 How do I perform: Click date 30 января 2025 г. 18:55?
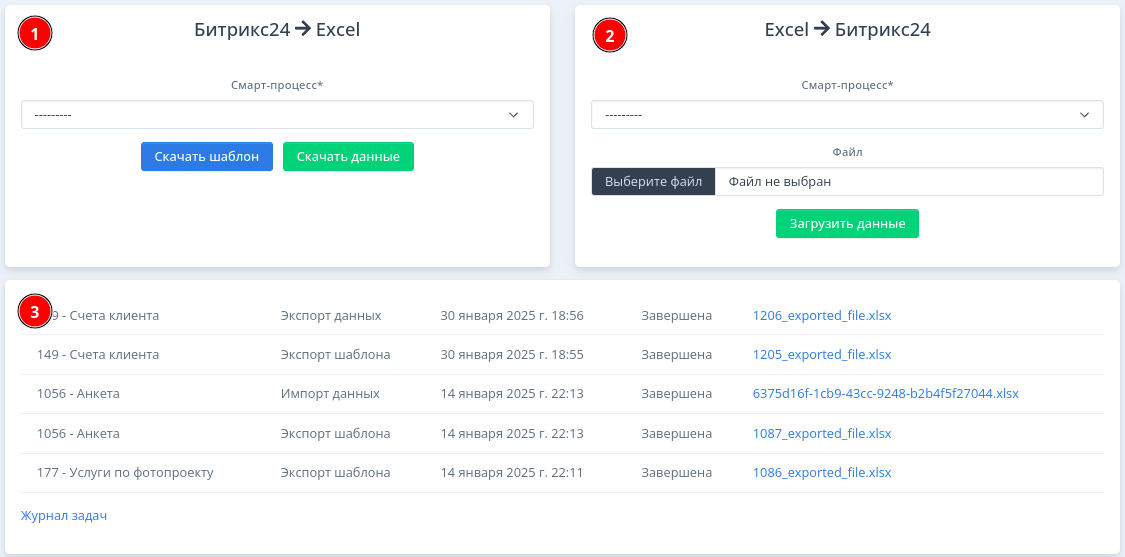point(512,355)
